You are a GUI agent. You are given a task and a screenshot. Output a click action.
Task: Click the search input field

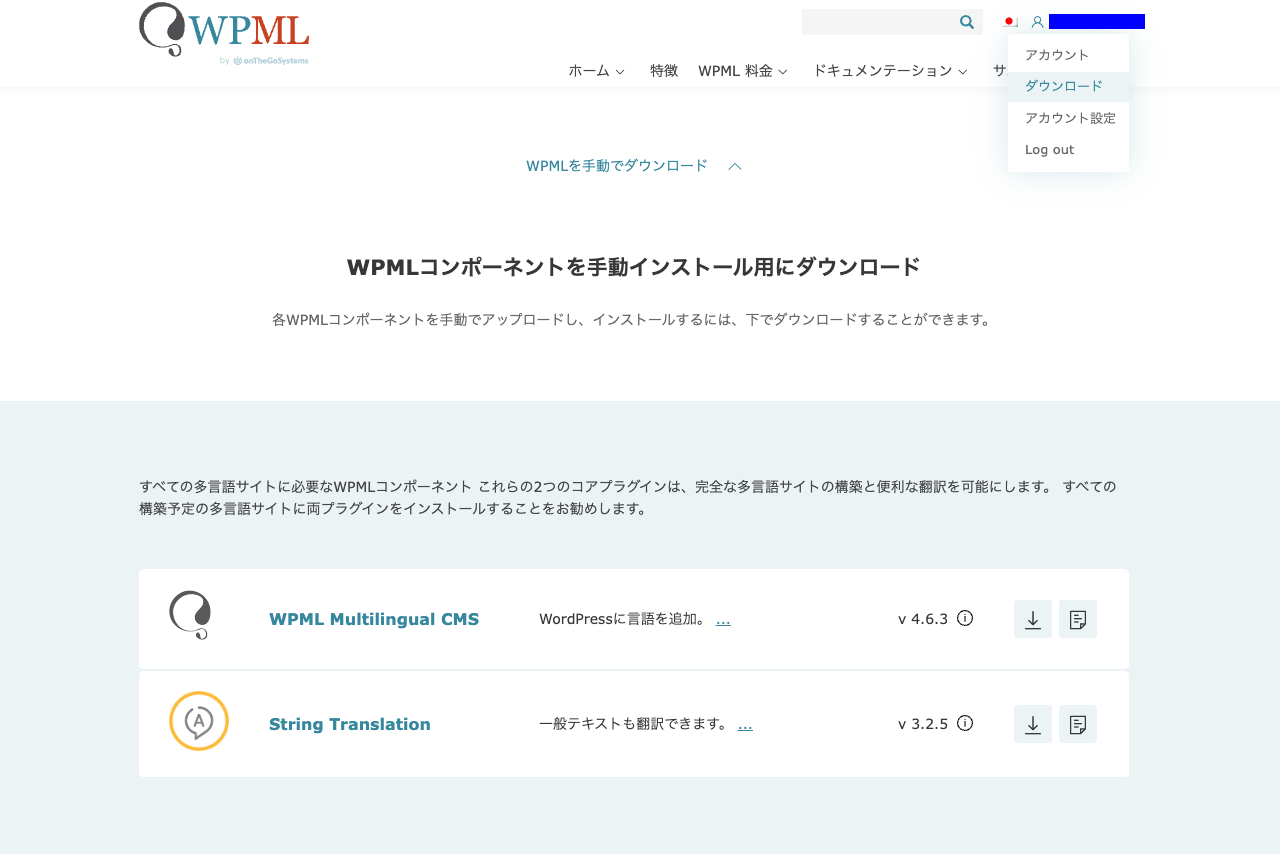tap(879, 22)
